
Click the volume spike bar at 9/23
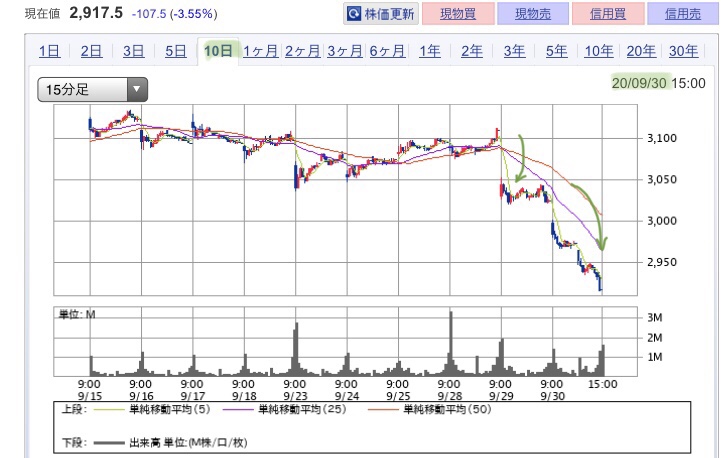(296, 349)
